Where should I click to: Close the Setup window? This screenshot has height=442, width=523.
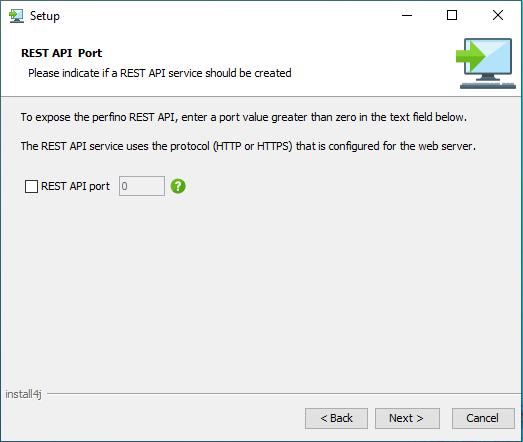tap(498, 15)
